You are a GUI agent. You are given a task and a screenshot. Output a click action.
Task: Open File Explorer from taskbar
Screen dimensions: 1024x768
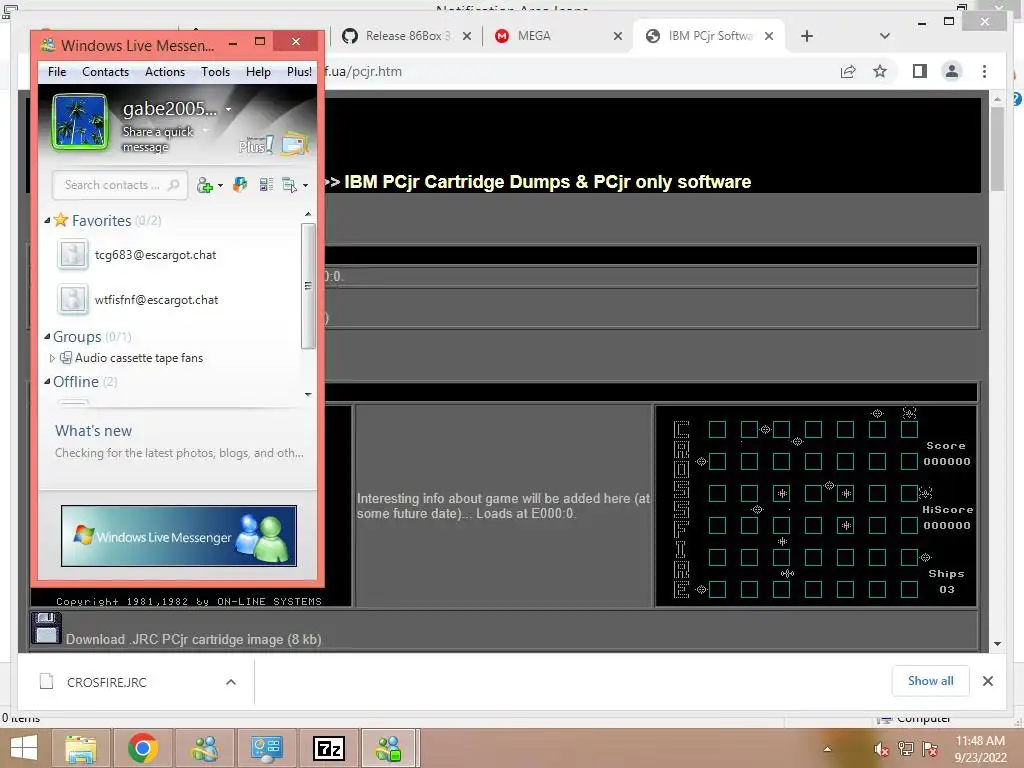tap(81, 748)
